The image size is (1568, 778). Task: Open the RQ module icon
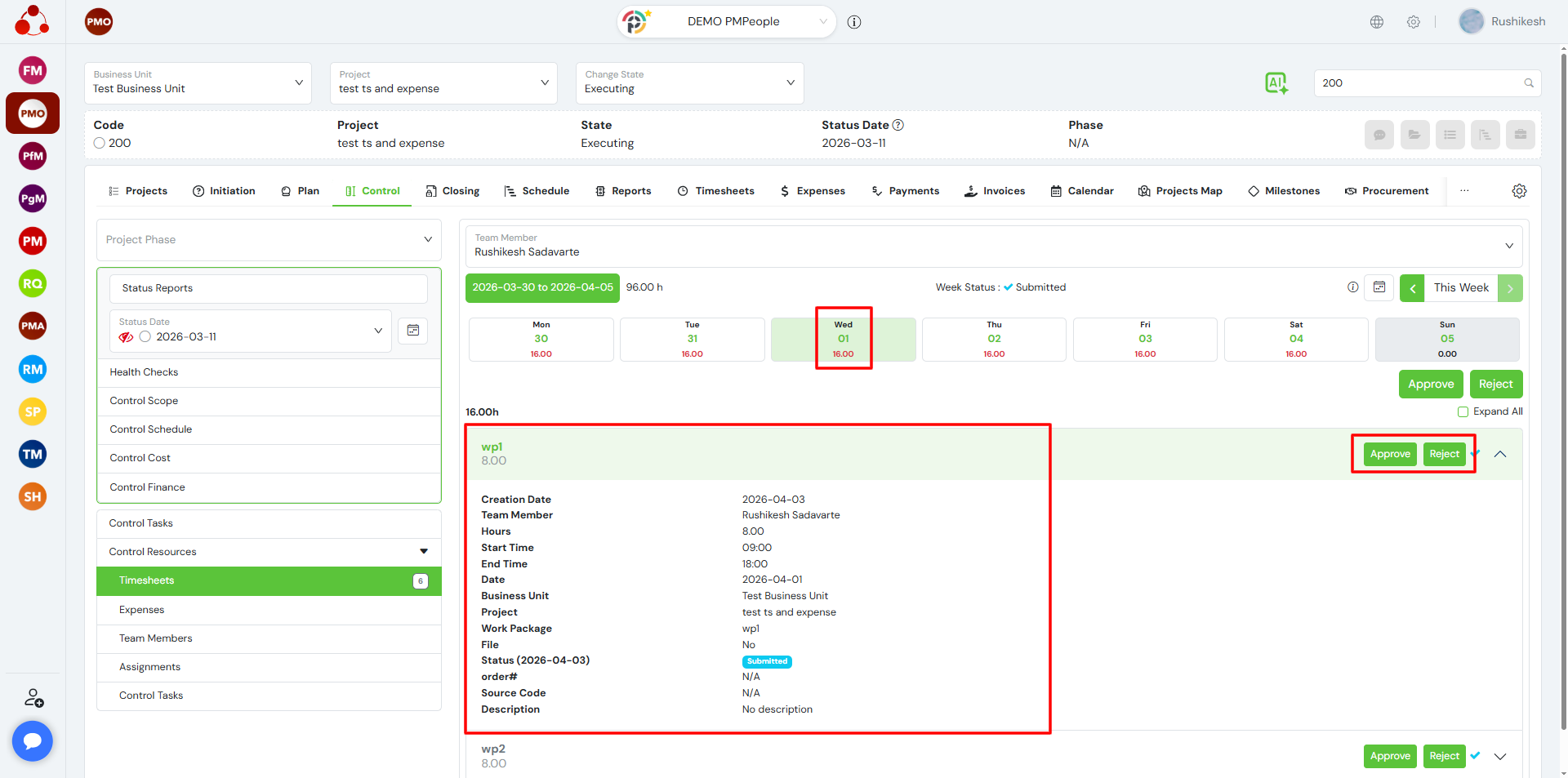33,283
